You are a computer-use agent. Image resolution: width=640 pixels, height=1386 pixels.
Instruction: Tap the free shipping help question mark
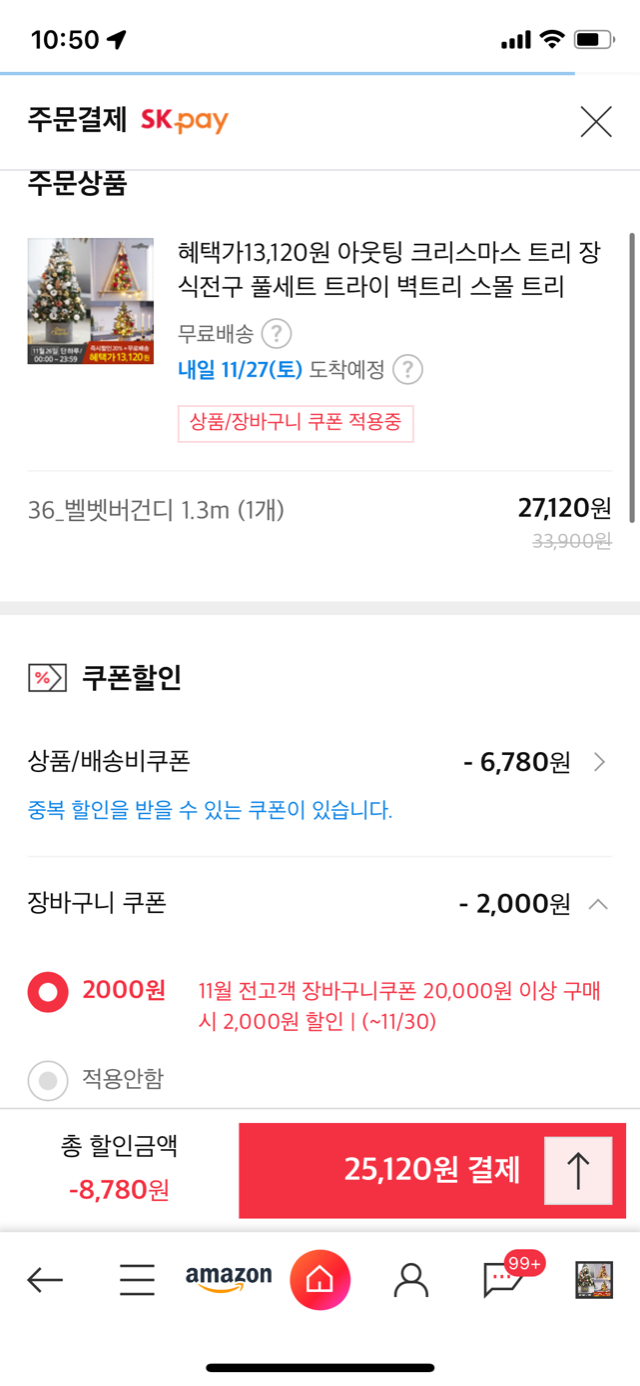pyautogui.click(x=276, y=333)
